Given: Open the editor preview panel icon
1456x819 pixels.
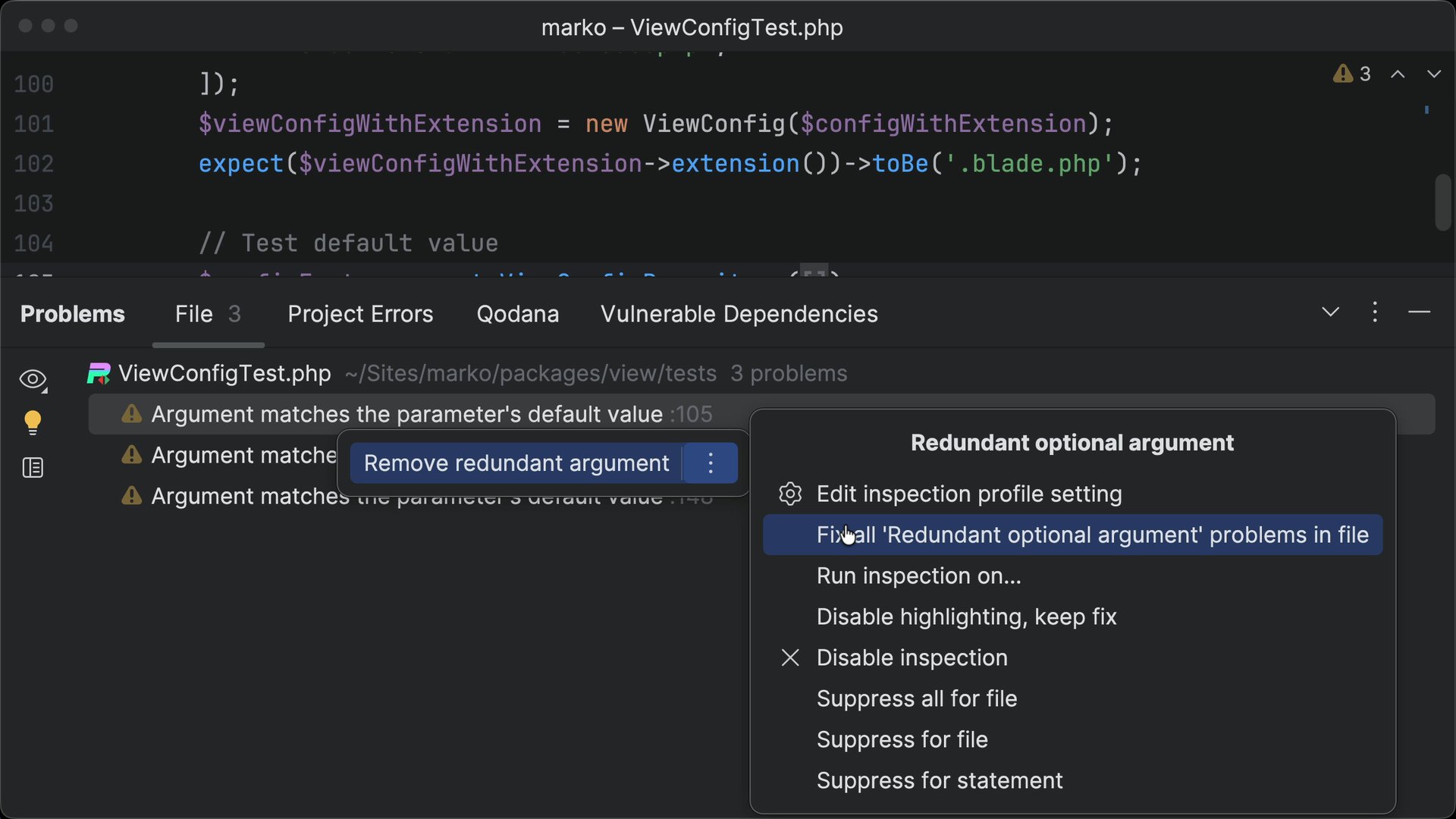Looking at the screenshot, I should click(33, 468).
